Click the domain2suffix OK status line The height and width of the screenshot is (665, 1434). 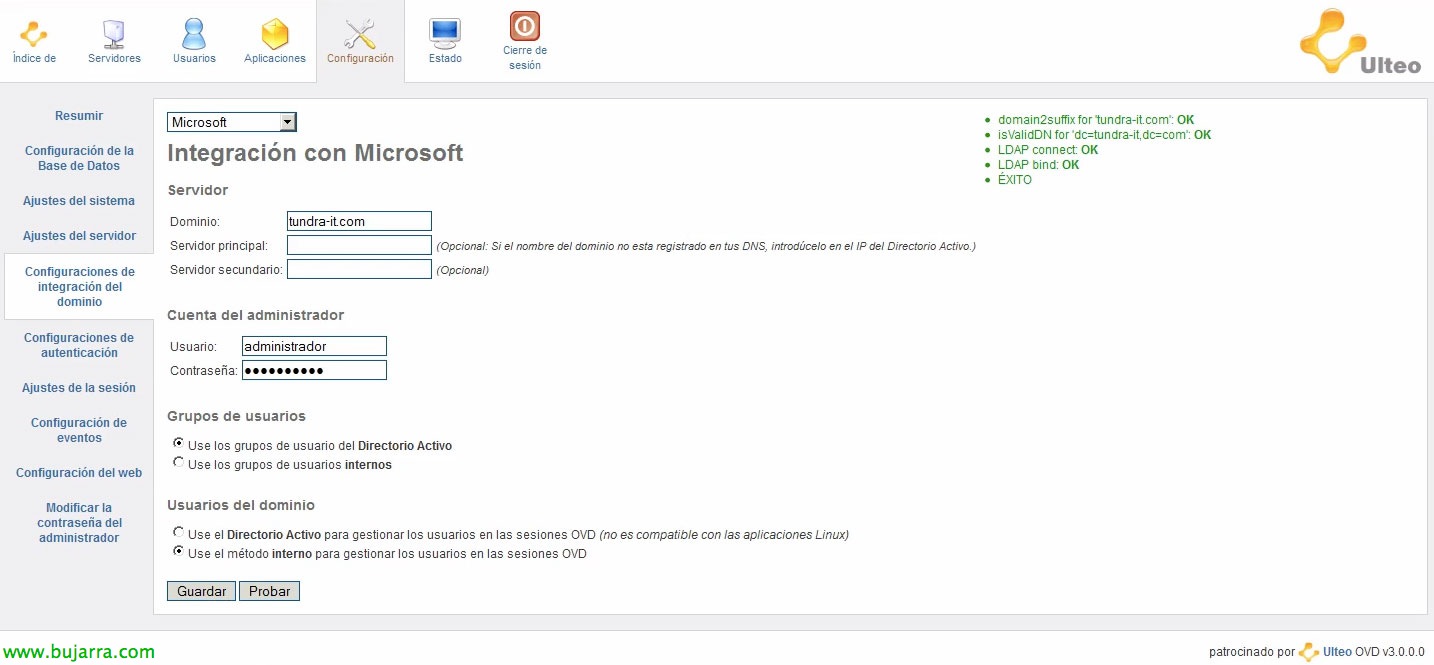click(x=1096, y=120)
